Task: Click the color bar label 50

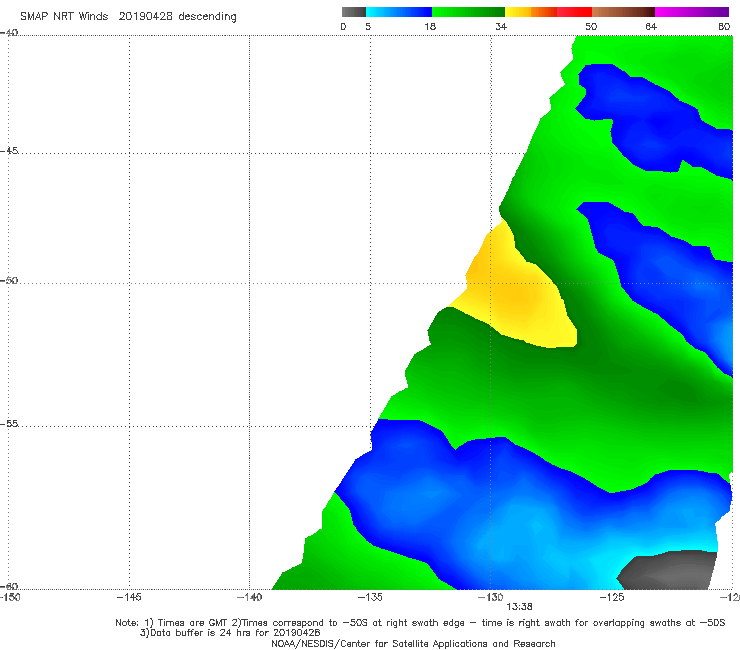Action: (x=591, y=27)
